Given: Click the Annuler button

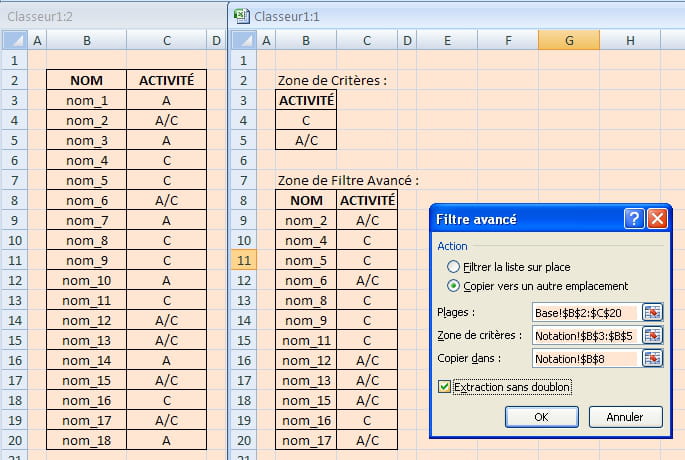Looking at the screenshot, I should click(x=626, y=416).
